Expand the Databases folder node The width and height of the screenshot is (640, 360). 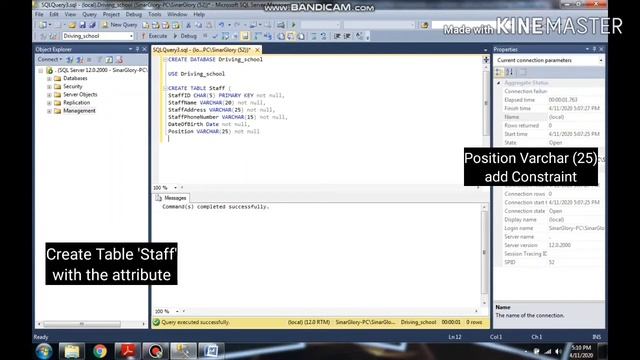49,78
